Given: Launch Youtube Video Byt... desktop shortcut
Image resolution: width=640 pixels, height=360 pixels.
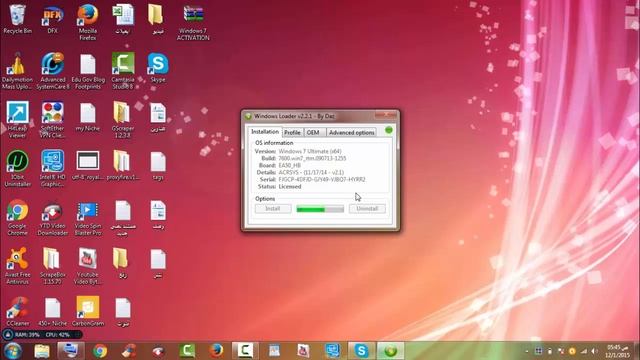Looking at the screenshot, I should click(87, 266).
